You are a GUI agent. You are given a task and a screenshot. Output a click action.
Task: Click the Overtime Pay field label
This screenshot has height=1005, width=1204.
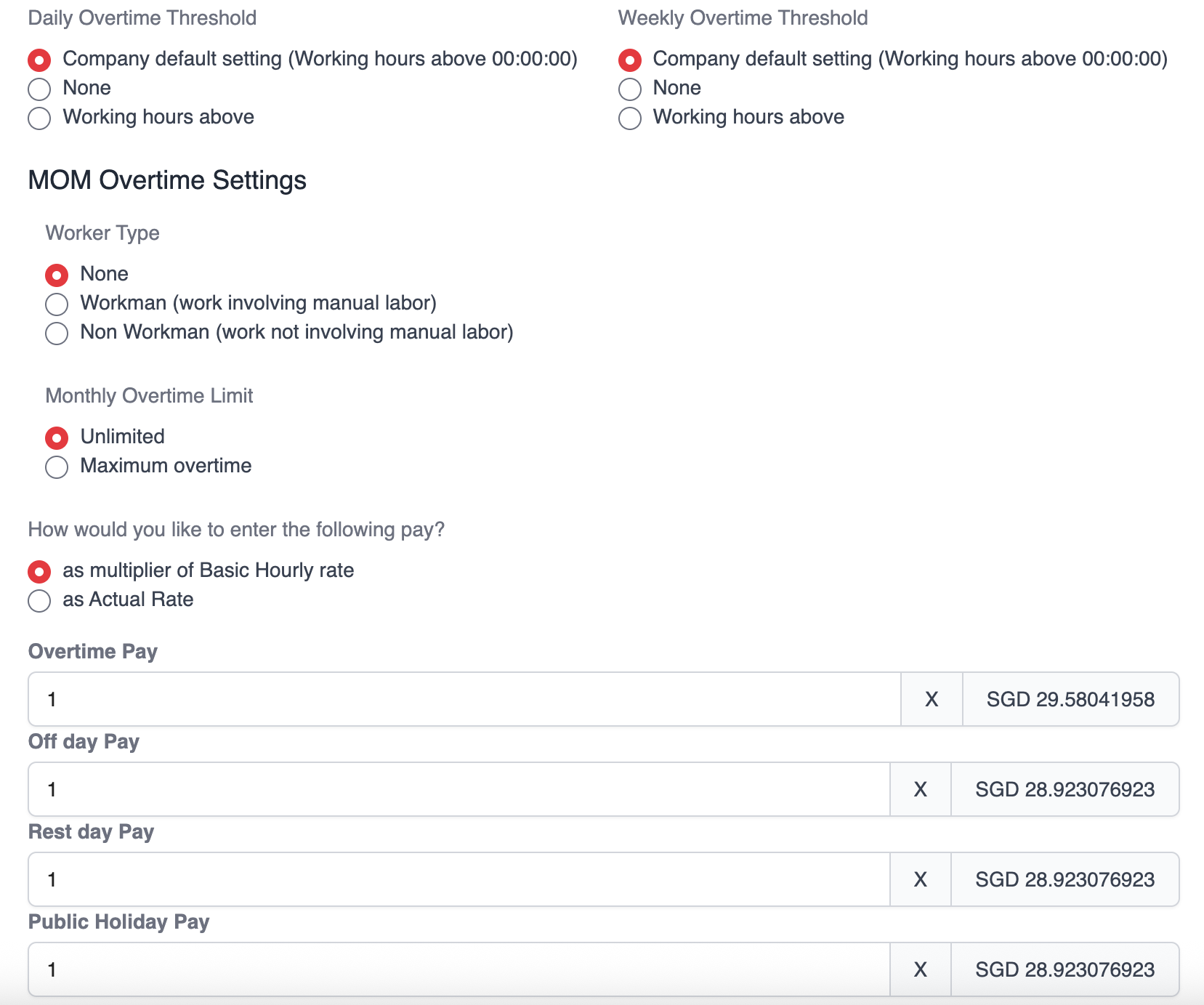93,651
